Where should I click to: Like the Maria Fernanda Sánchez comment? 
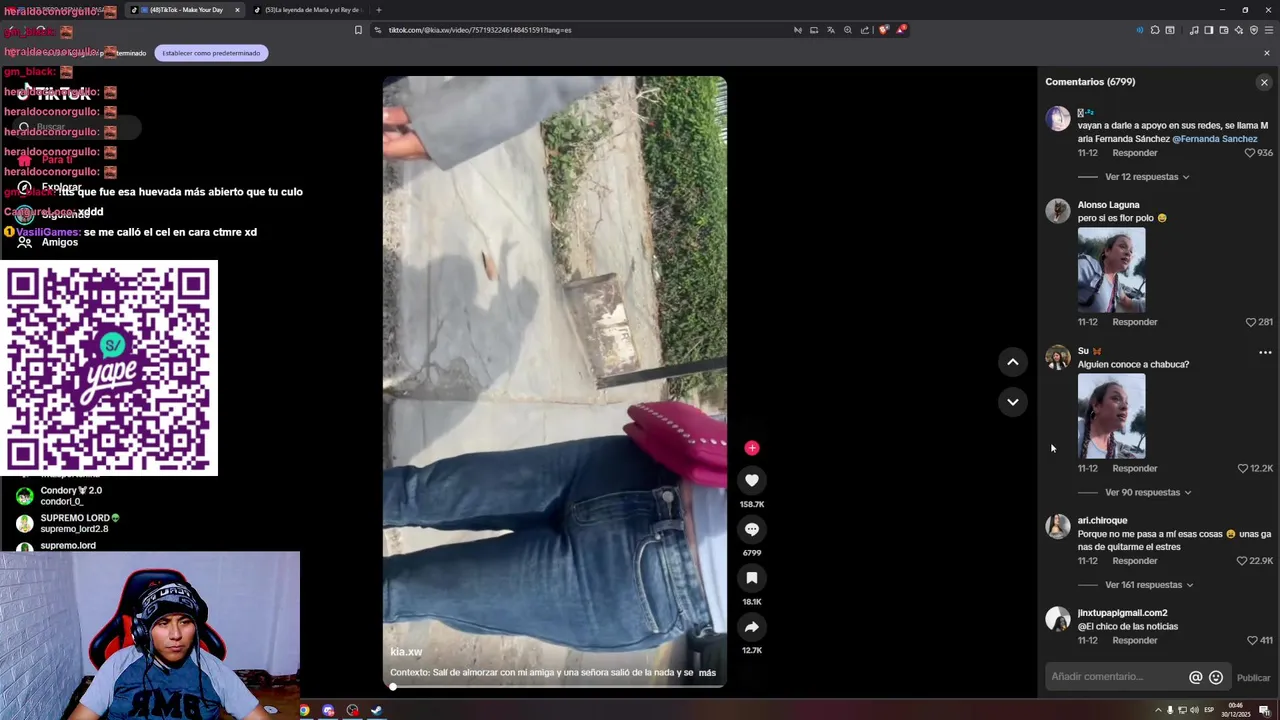(x=1249, y=153)
